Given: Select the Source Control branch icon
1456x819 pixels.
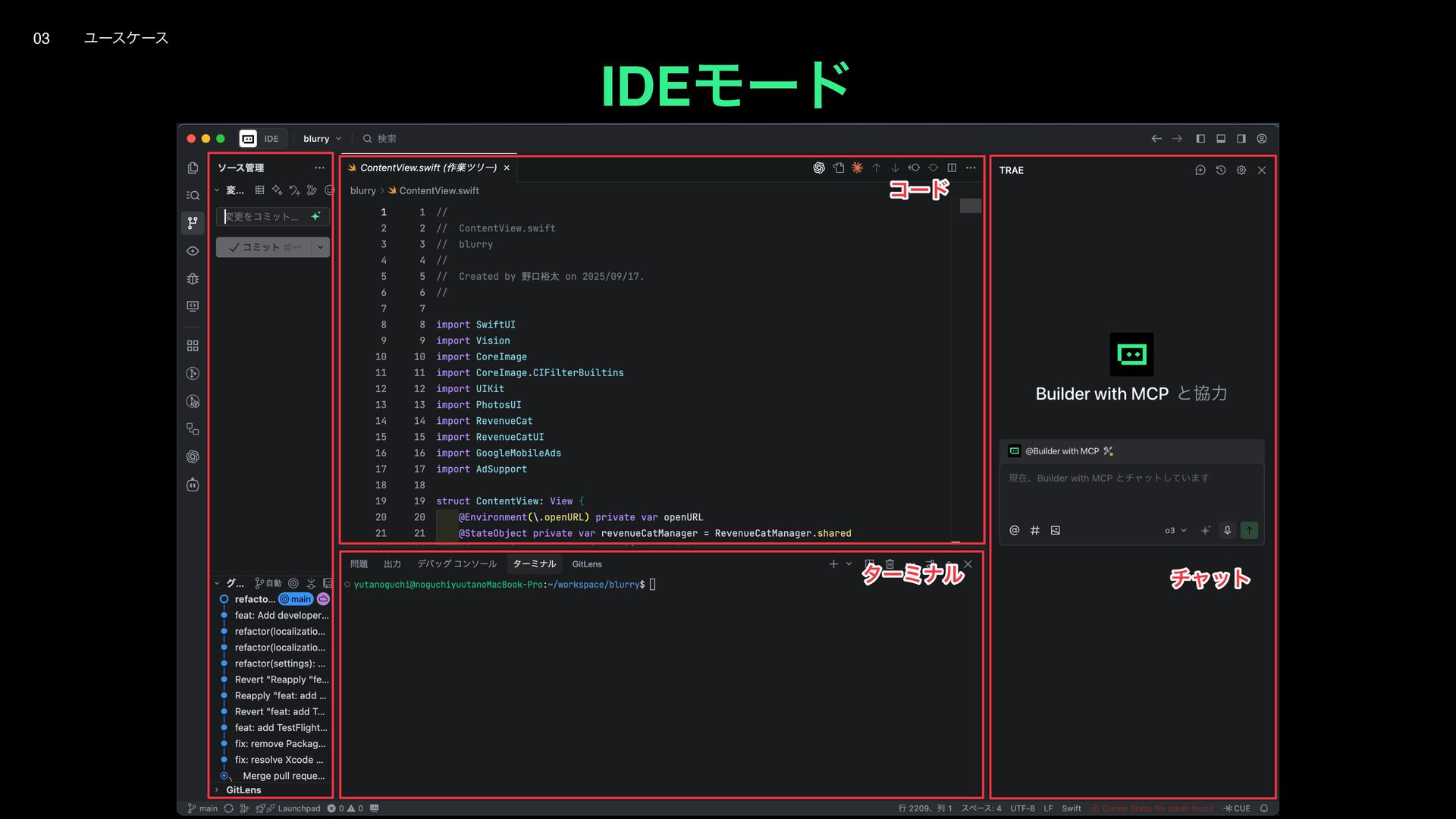Looking at the screenshot, I should pyautogui.click(x=193, y=223).
